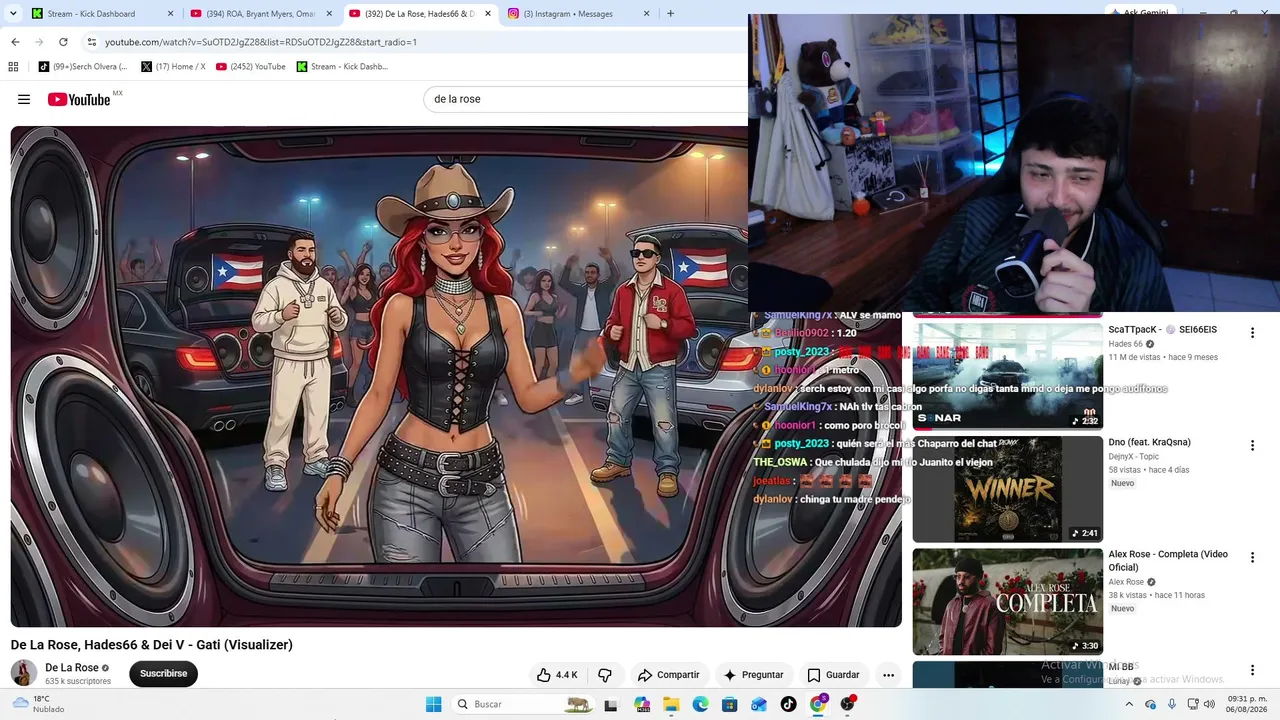The width and height of the screenshot is (1280, 720).
Task: Open weather widget showing 18°C Nublado
Action: tap(40, 704)
